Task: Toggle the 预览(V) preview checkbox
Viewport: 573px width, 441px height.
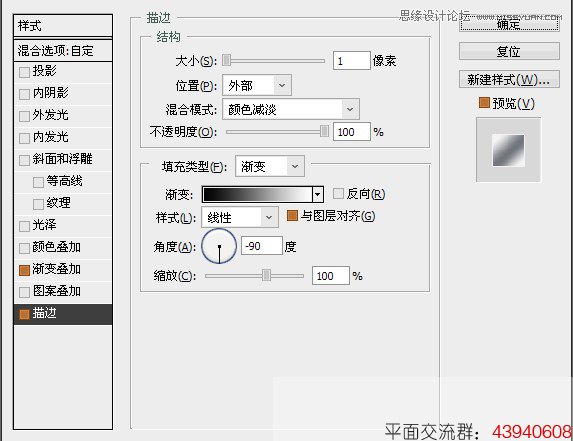Action: [484, 103]
